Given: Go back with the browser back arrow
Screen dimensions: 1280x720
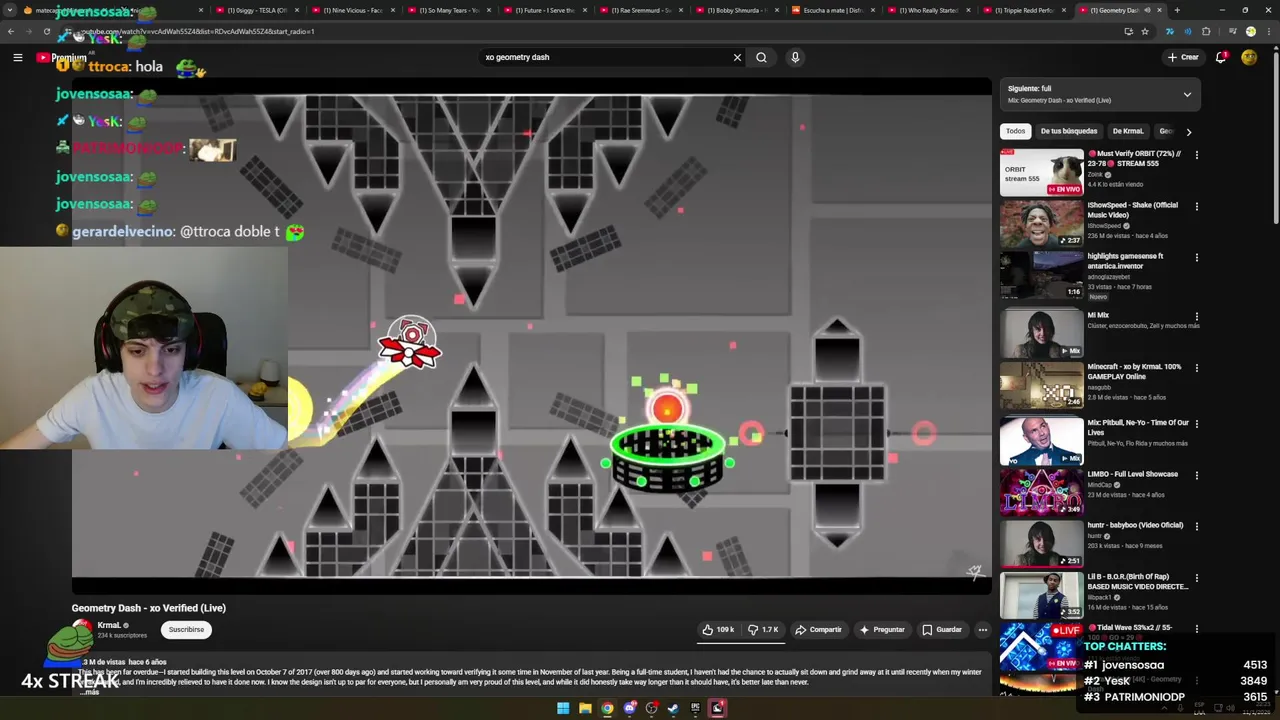Looking at the screenshot, I should tap(11, 31).
